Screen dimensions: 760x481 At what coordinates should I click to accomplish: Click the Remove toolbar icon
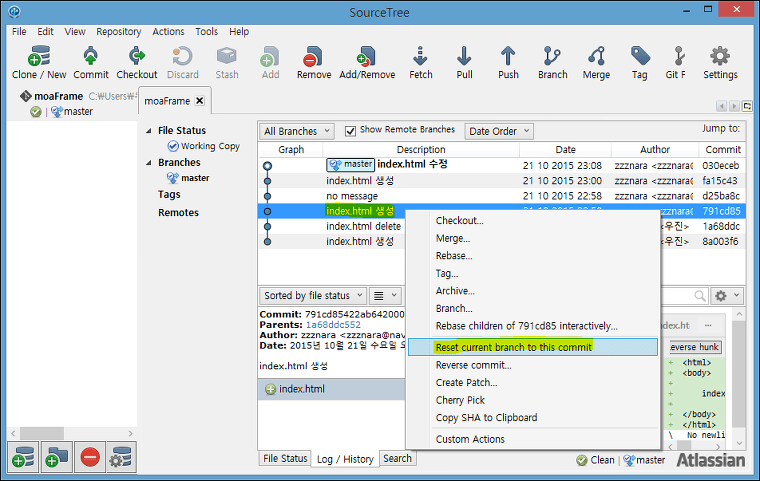(314, 56)
